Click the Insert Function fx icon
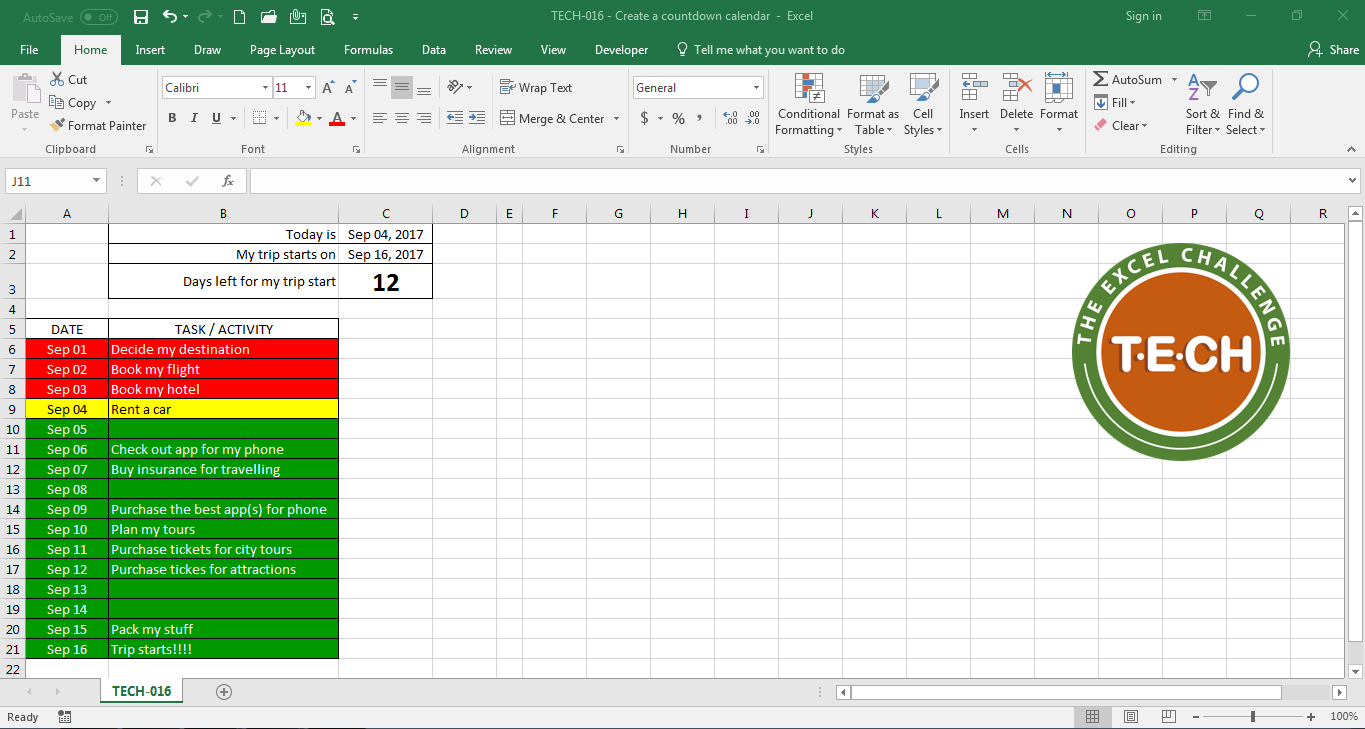1365x729 pixels. [228, 181]
